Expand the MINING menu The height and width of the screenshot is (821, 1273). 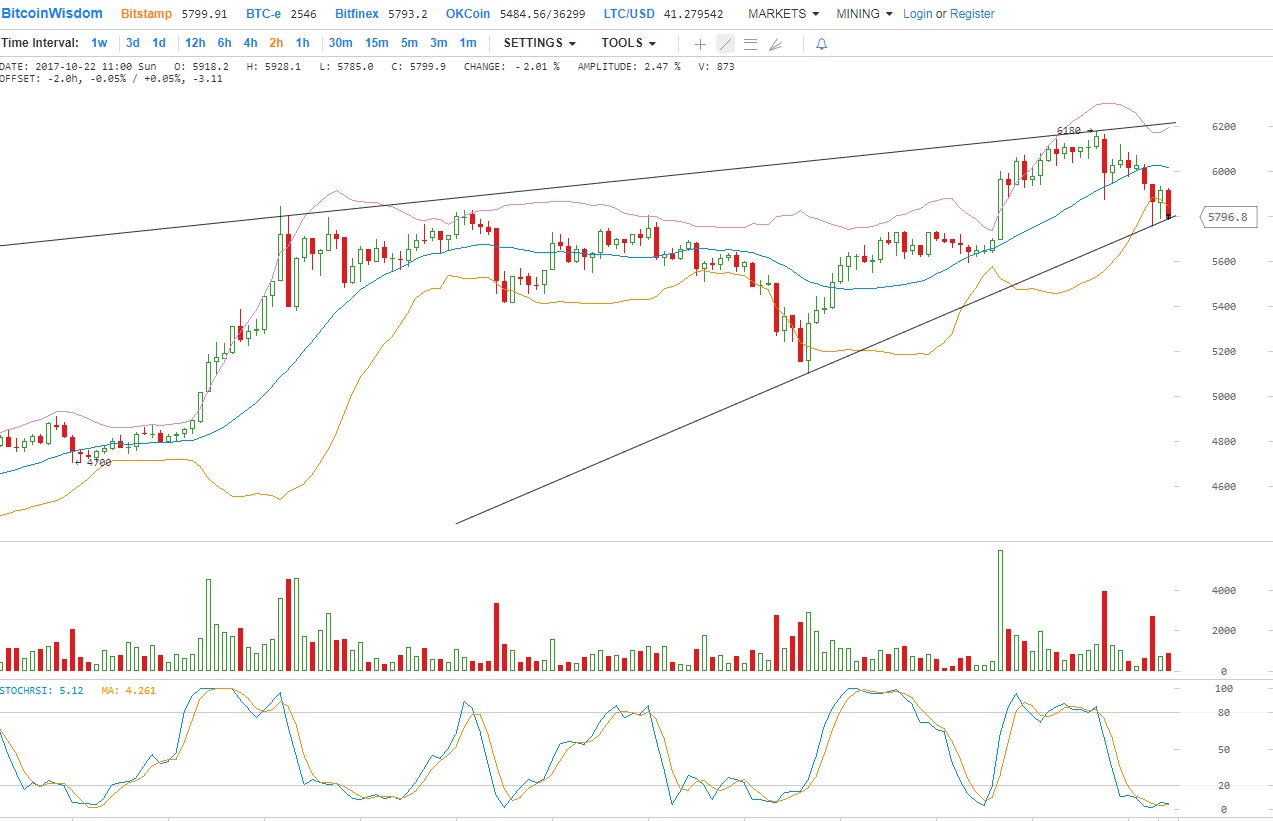pos(864,14)
